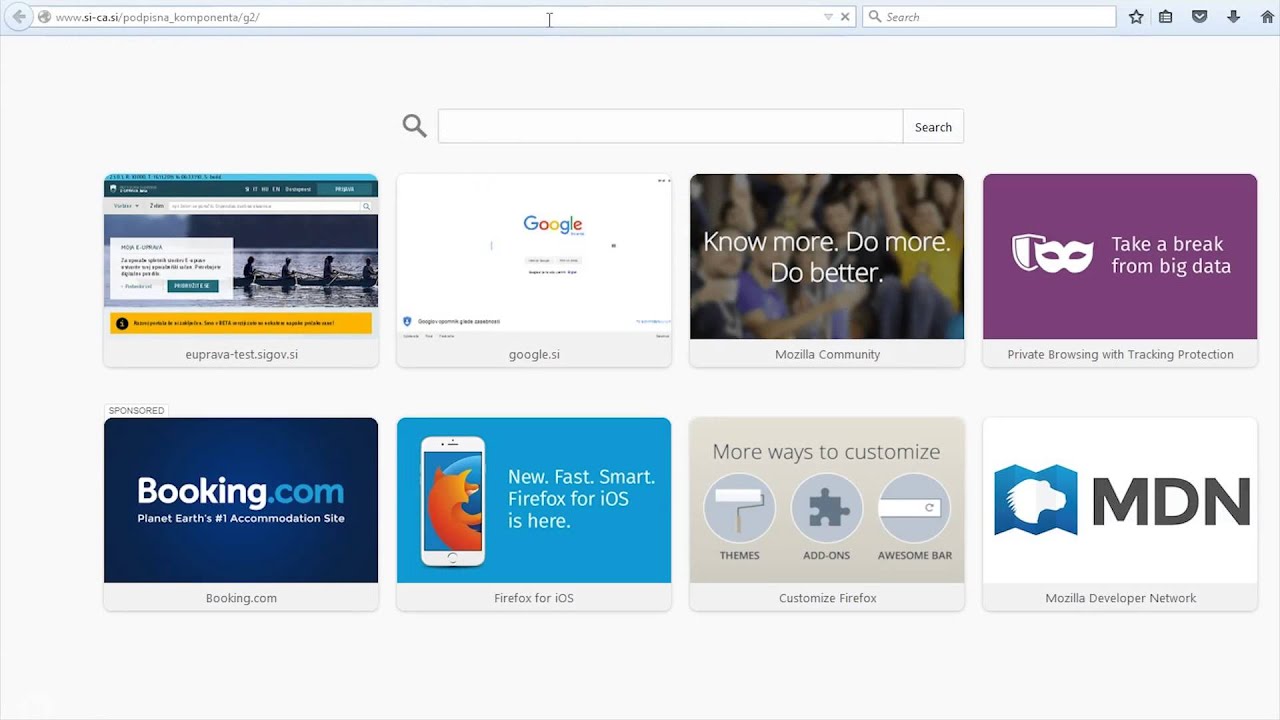Image resolution: width=1280 pixels, height=720 pixels.
Task: Click the SPONSORED label
Action: [x=136, y=410]
